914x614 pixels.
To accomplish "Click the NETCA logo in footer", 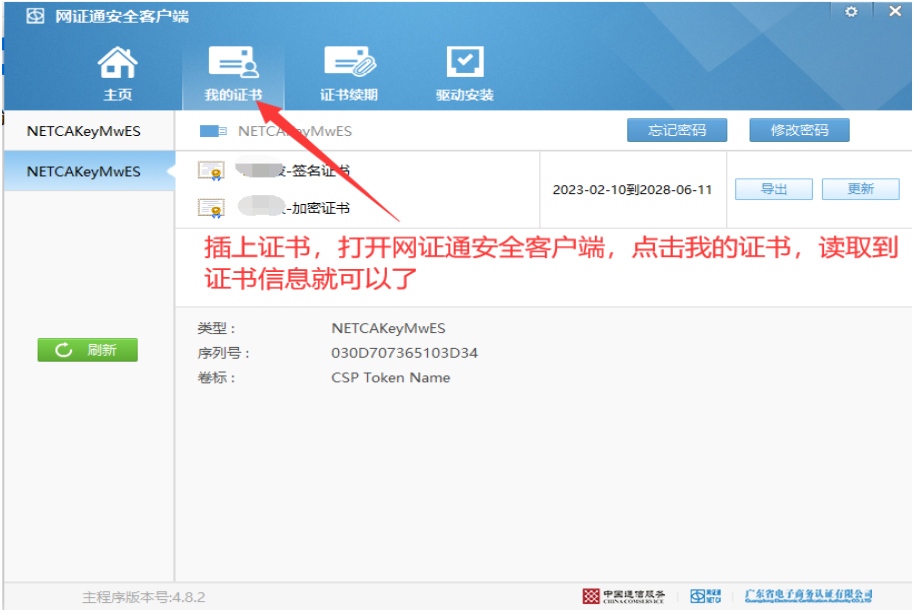I will point(706,596).
